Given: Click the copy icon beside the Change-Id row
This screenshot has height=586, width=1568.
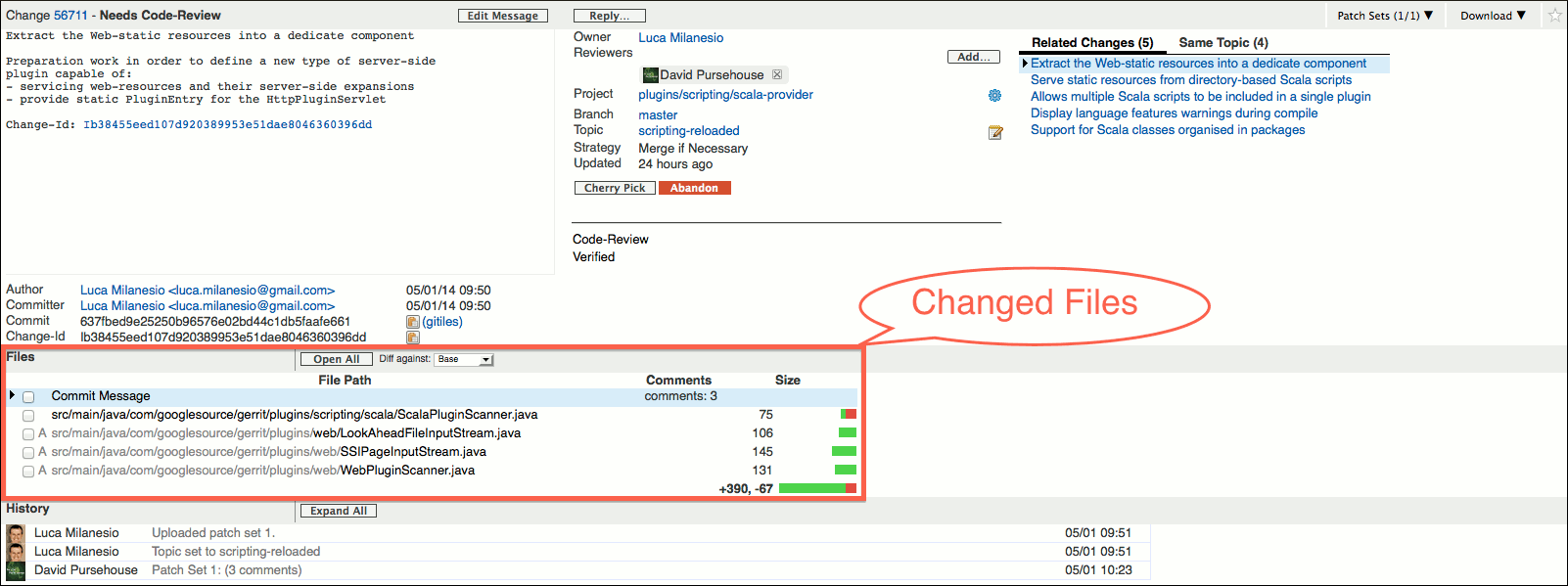Looking at the screenshot, I should (412, 338).
